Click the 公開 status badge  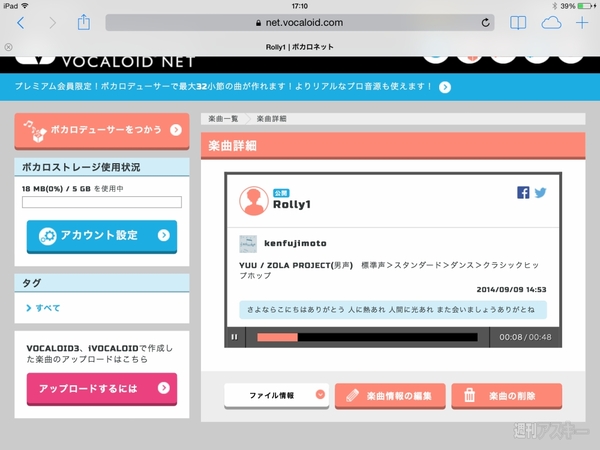pos(281,193)
